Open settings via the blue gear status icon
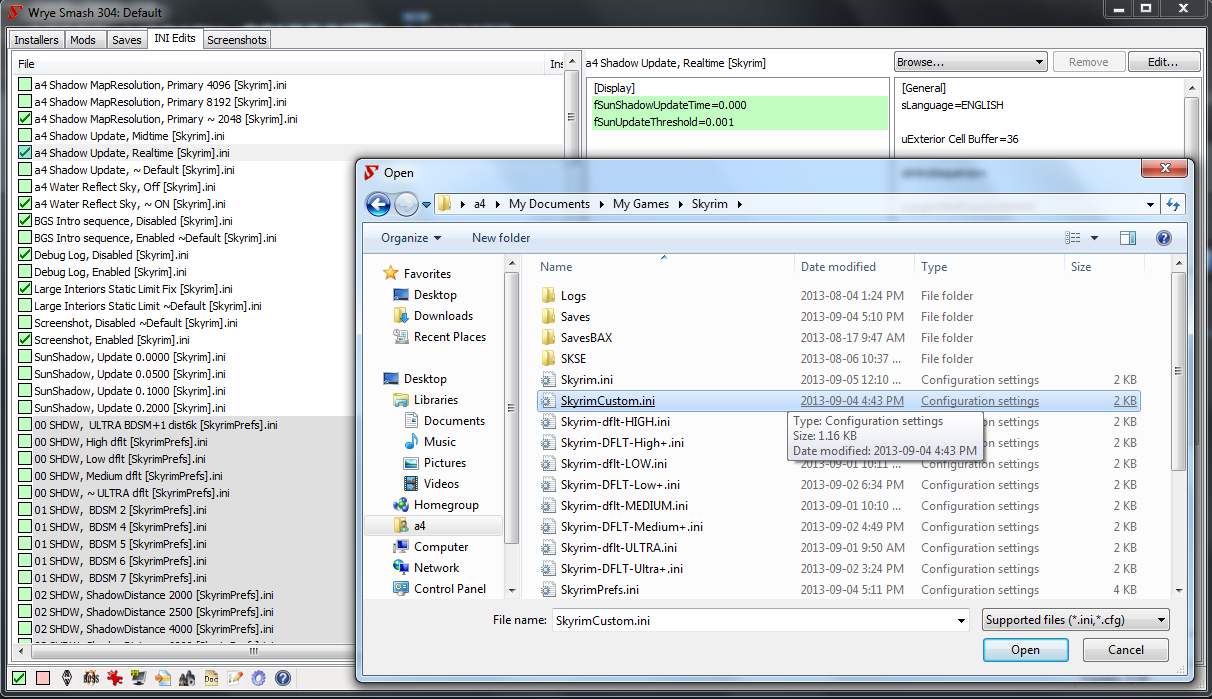The height and width of the screenshot is (699, 1212). [259, 678]
